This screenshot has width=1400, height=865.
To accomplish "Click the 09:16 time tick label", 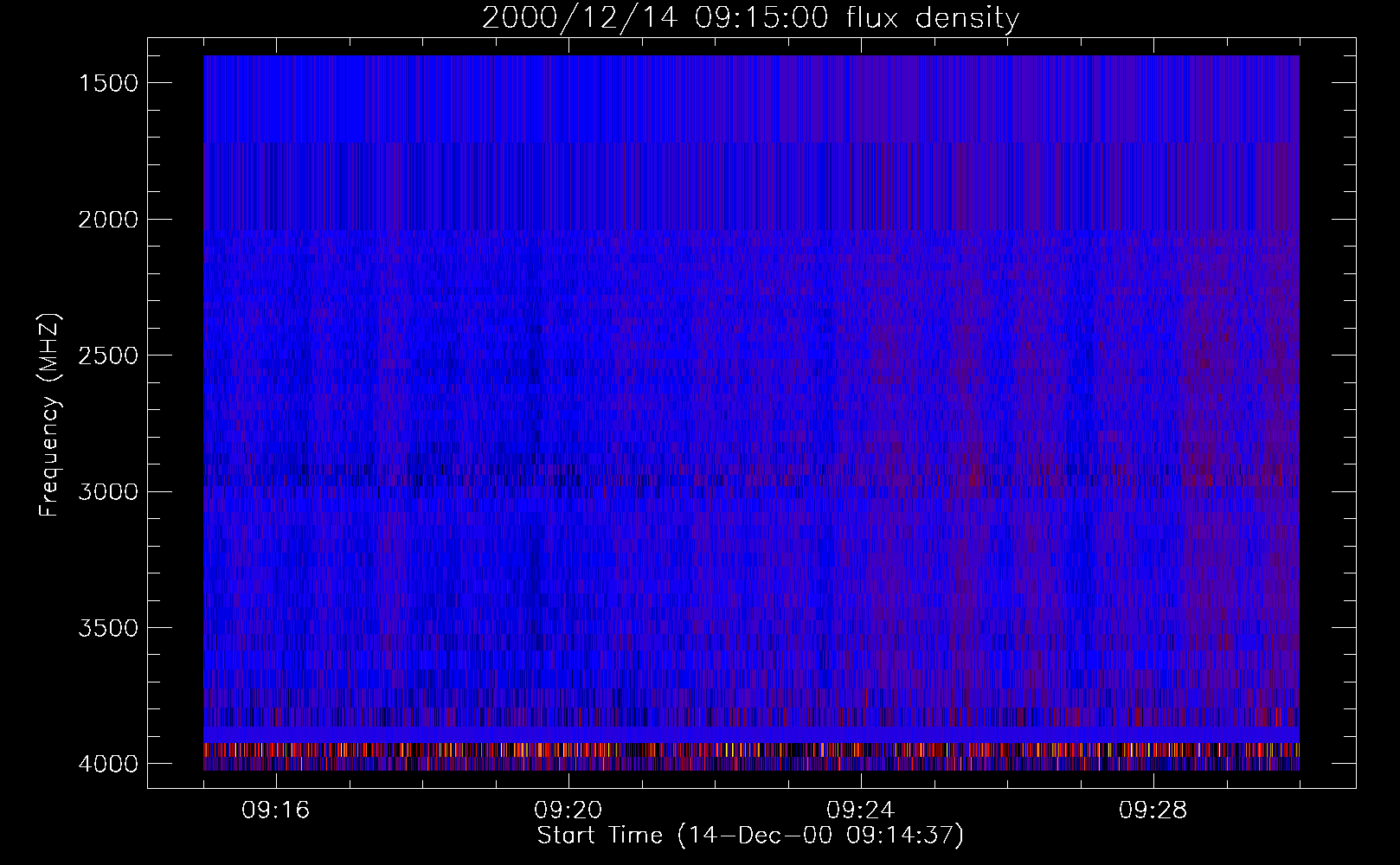I will [x=276, y=811].
